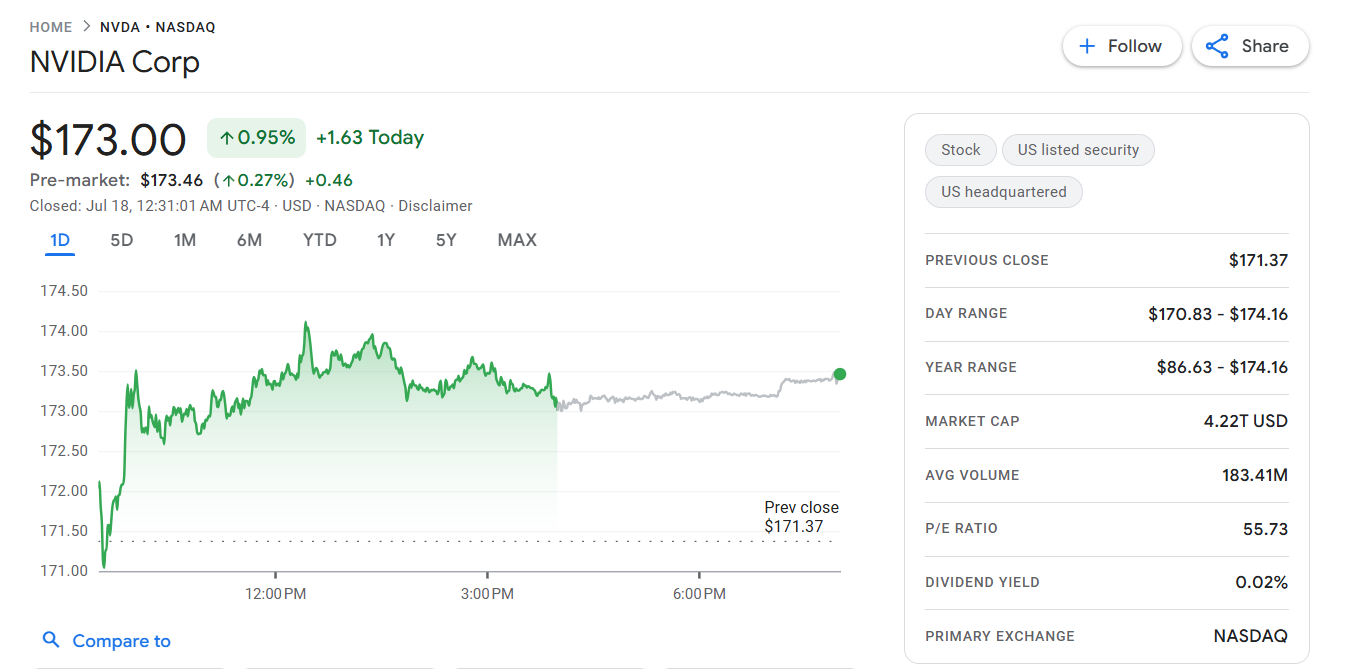Click PREVIOUS CLOSE label
This screenshot has height=669, width=1359.
tap(987, 260)
